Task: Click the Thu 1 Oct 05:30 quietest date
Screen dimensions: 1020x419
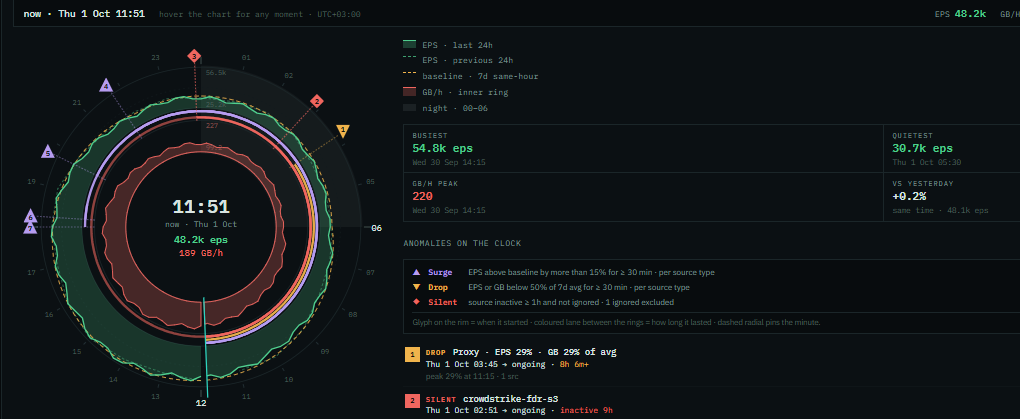Action: point(926,163)
